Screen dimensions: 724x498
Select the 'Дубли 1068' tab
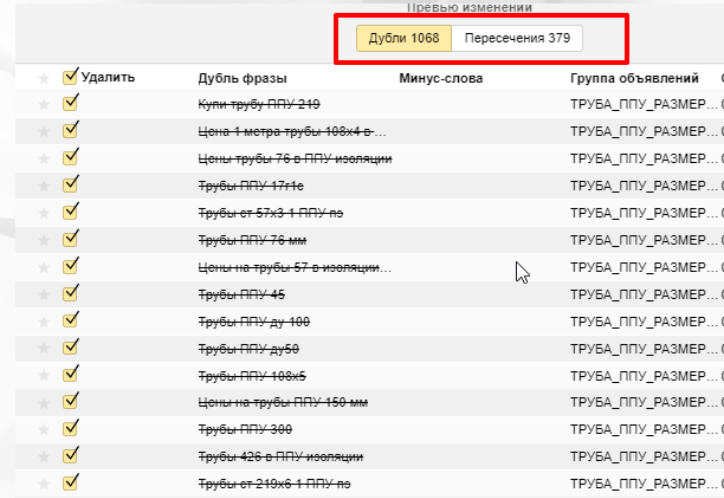pos(404,38)
